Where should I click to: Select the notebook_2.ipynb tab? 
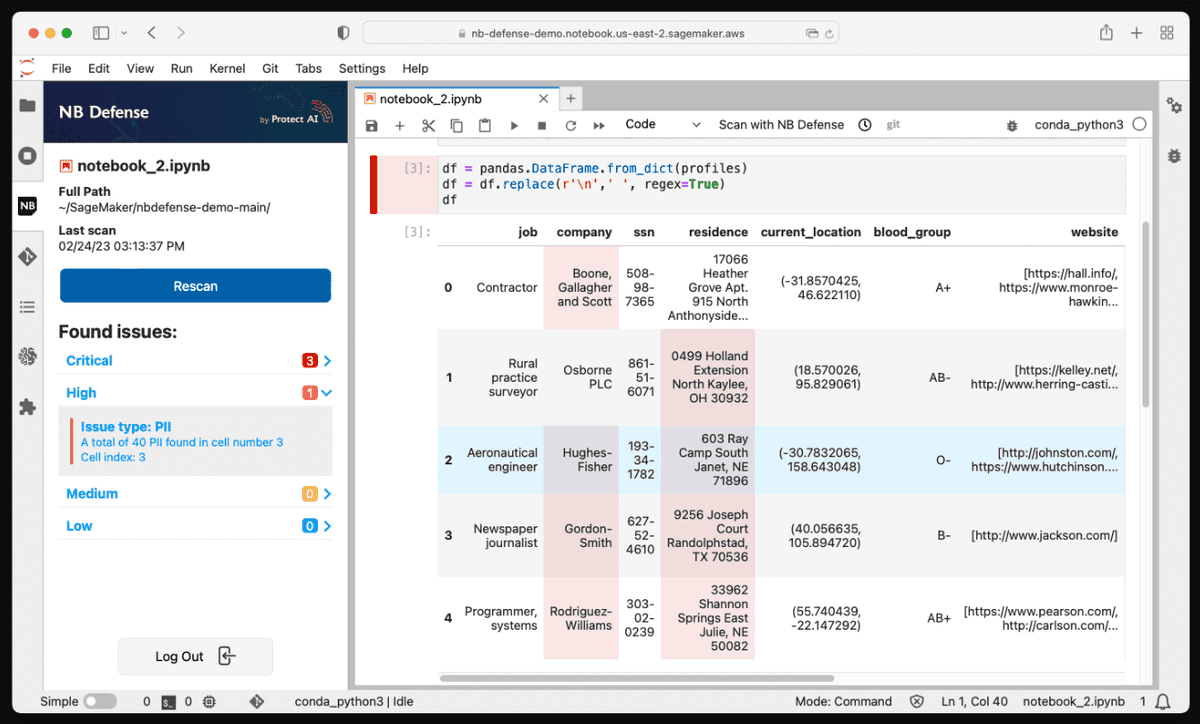click(x=458, y=99)
